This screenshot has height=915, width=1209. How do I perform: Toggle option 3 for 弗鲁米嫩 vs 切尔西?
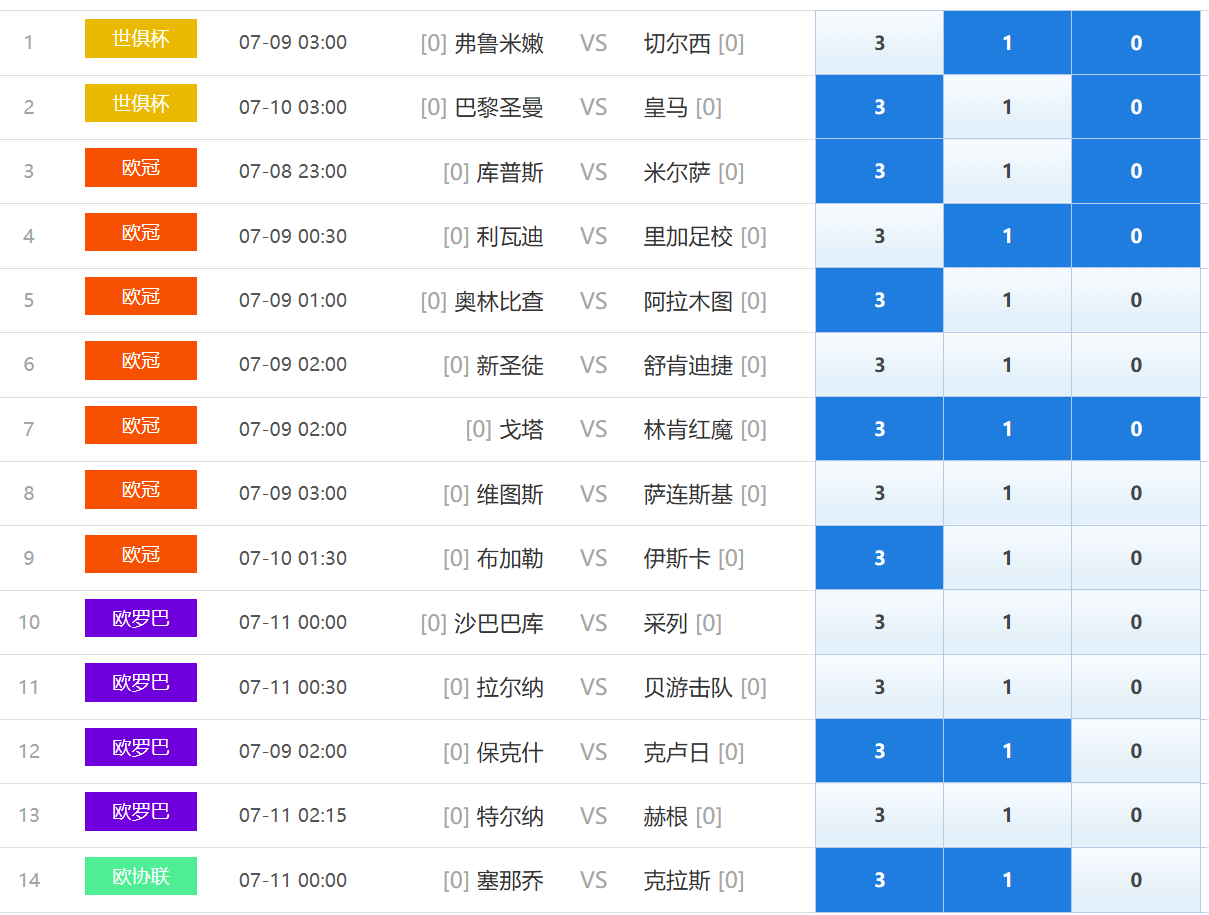879,43
